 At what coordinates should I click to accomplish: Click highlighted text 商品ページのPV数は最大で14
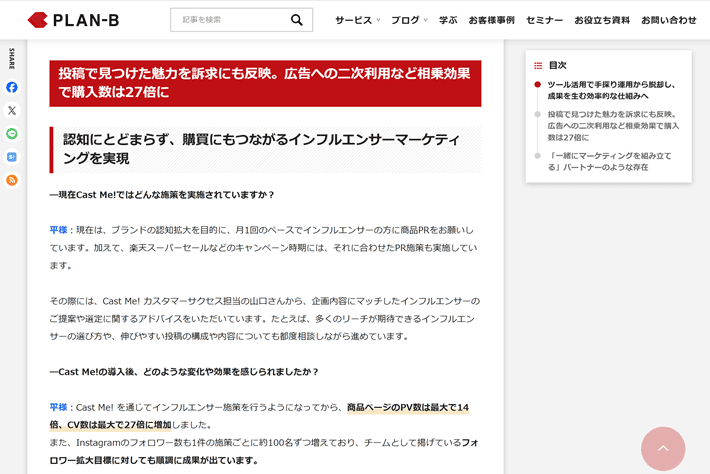[408, 407]
